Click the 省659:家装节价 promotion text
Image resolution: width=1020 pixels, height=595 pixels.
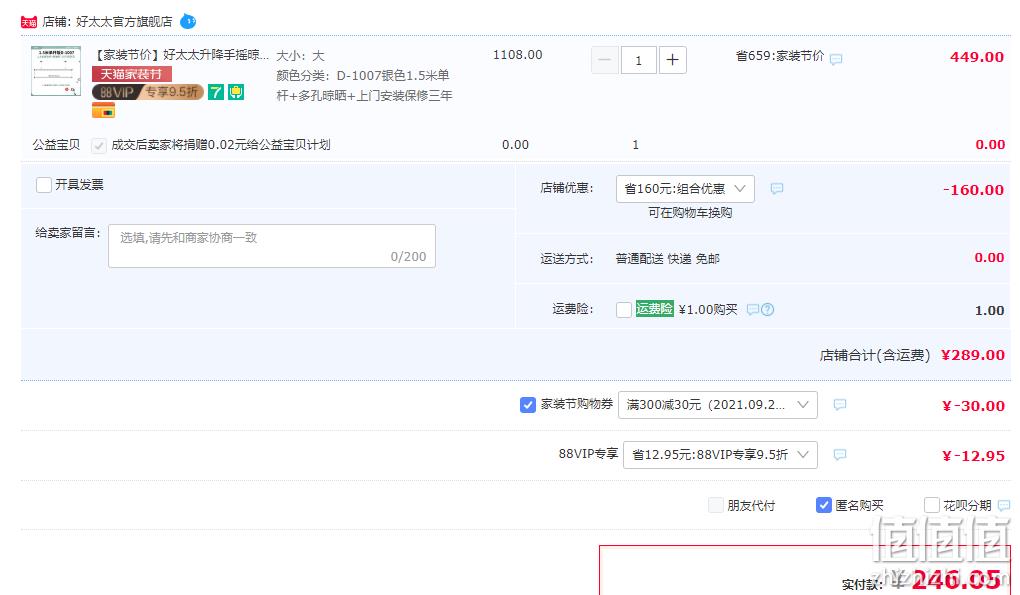[x=779, y=56]
